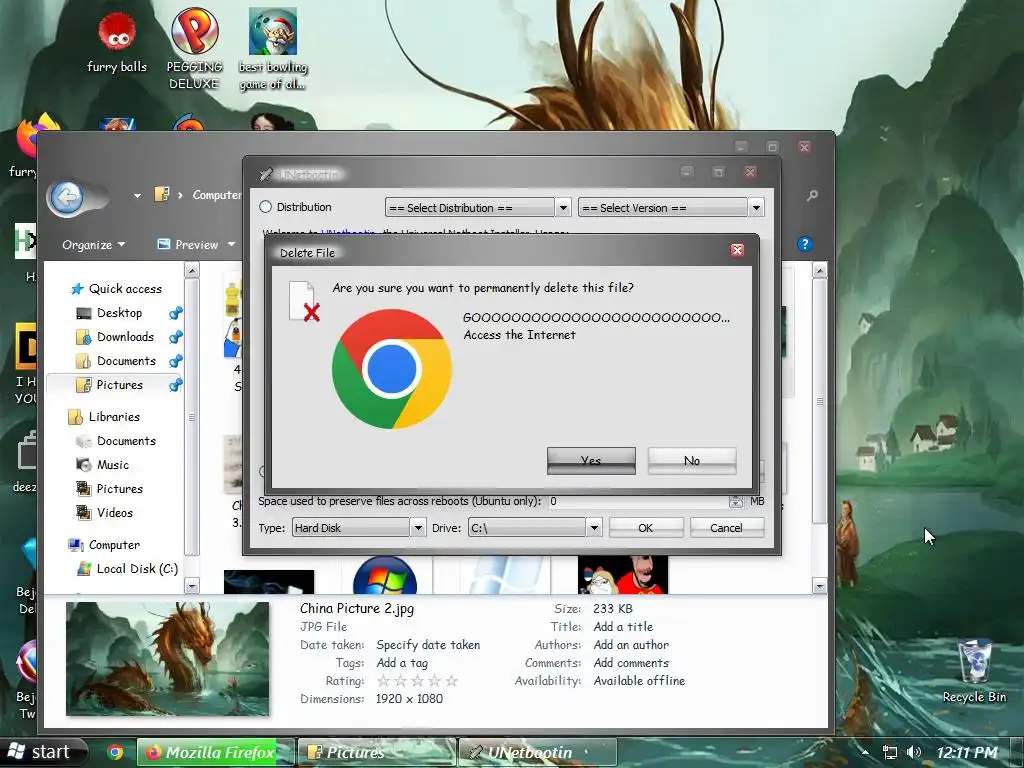
Task: Click the network tray icon
Action: 889,752
